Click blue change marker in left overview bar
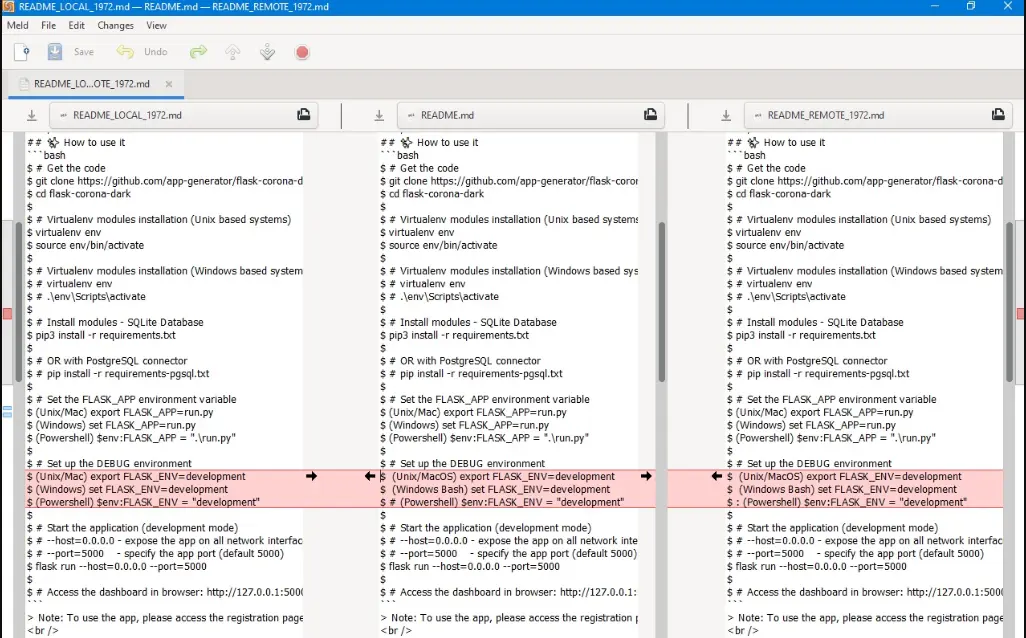The width and height of the screenshot is (1026, 638). click(x=7, y=412)
